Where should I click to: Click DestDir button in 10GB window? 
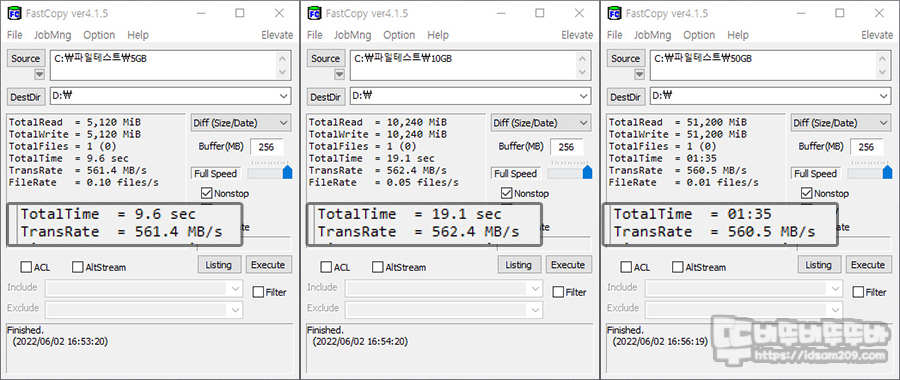[x=326, y=97]
